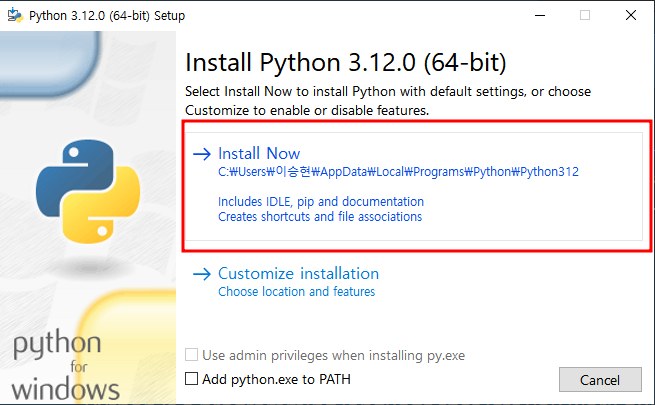The width and height of the screenshot is (655, 405).
Task: Click the disabled maximize window button
Action: click(585, 15)
